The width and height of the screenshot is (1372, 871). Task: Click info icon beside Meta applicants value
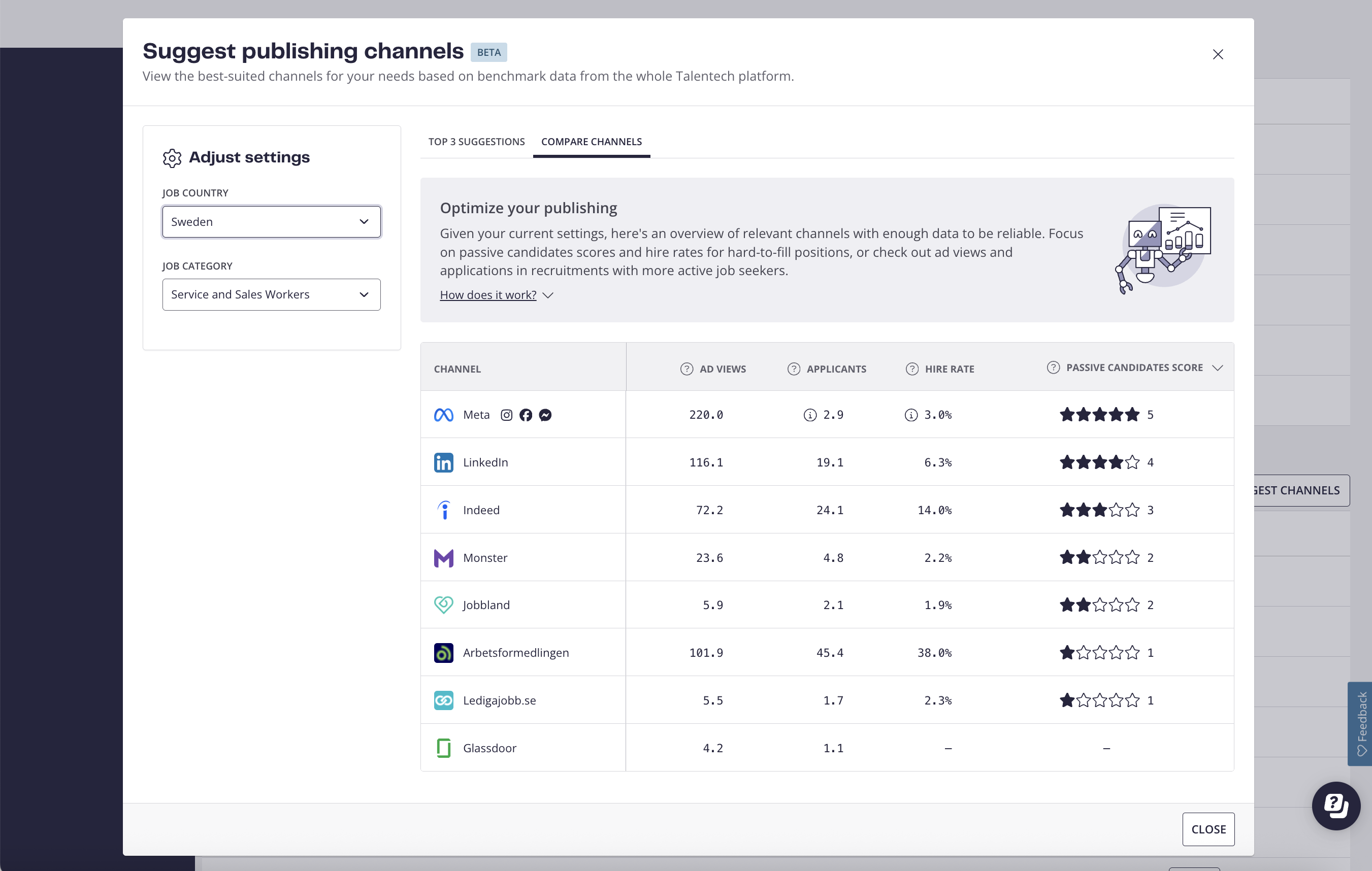click(x=809, y=415)
